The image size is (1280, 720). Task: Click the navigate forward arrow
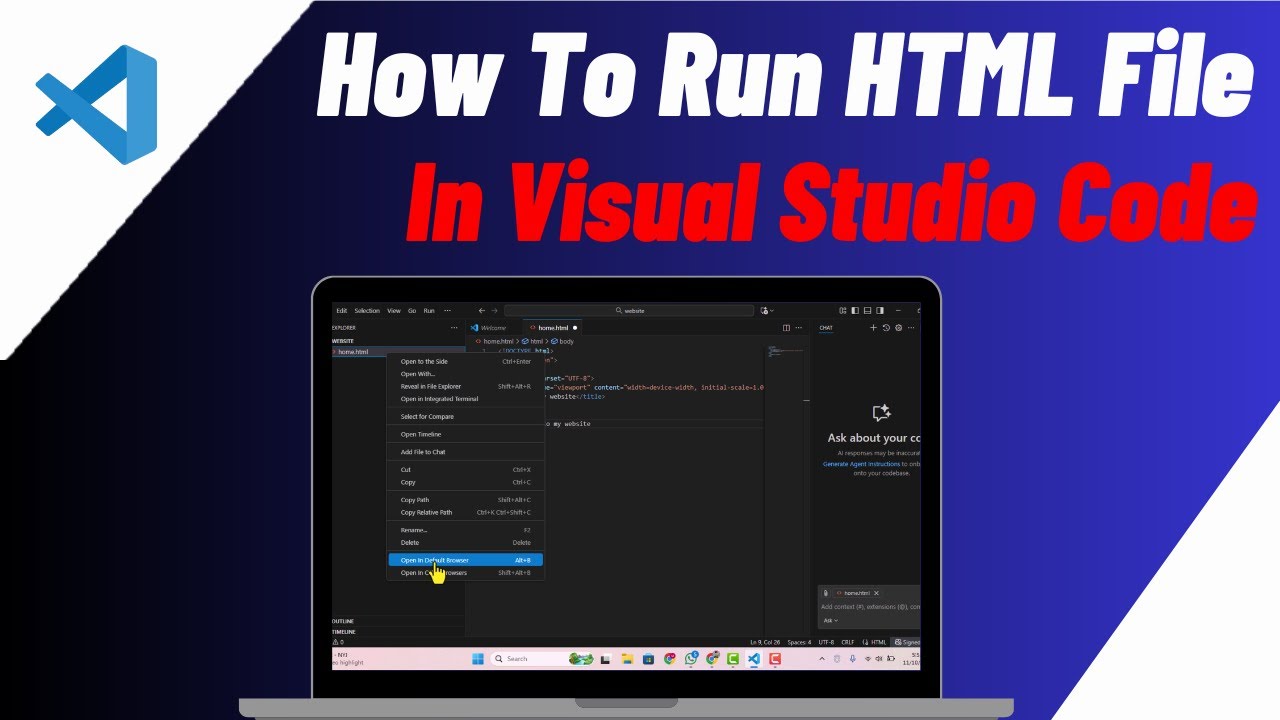click(494, 311)
